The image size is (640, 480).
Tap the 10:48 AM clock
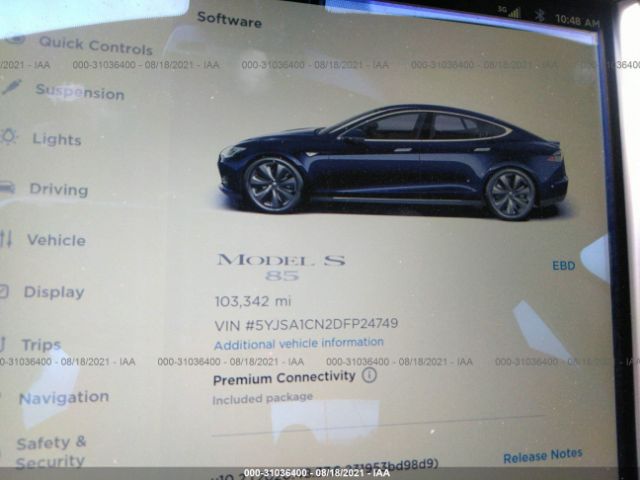tap(577, 20)
